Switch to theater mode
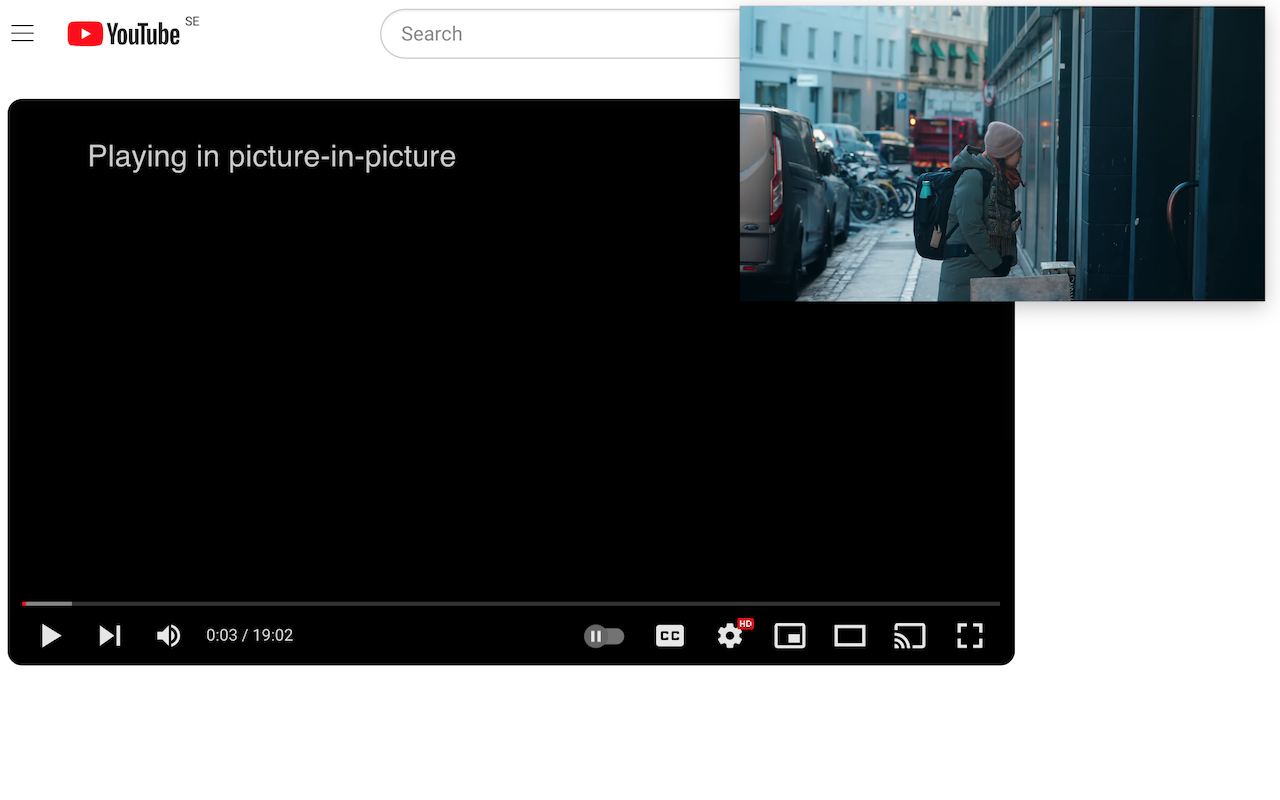This screenshot has width=1280, height=800. pyautogui.click(x=850, y=635)
